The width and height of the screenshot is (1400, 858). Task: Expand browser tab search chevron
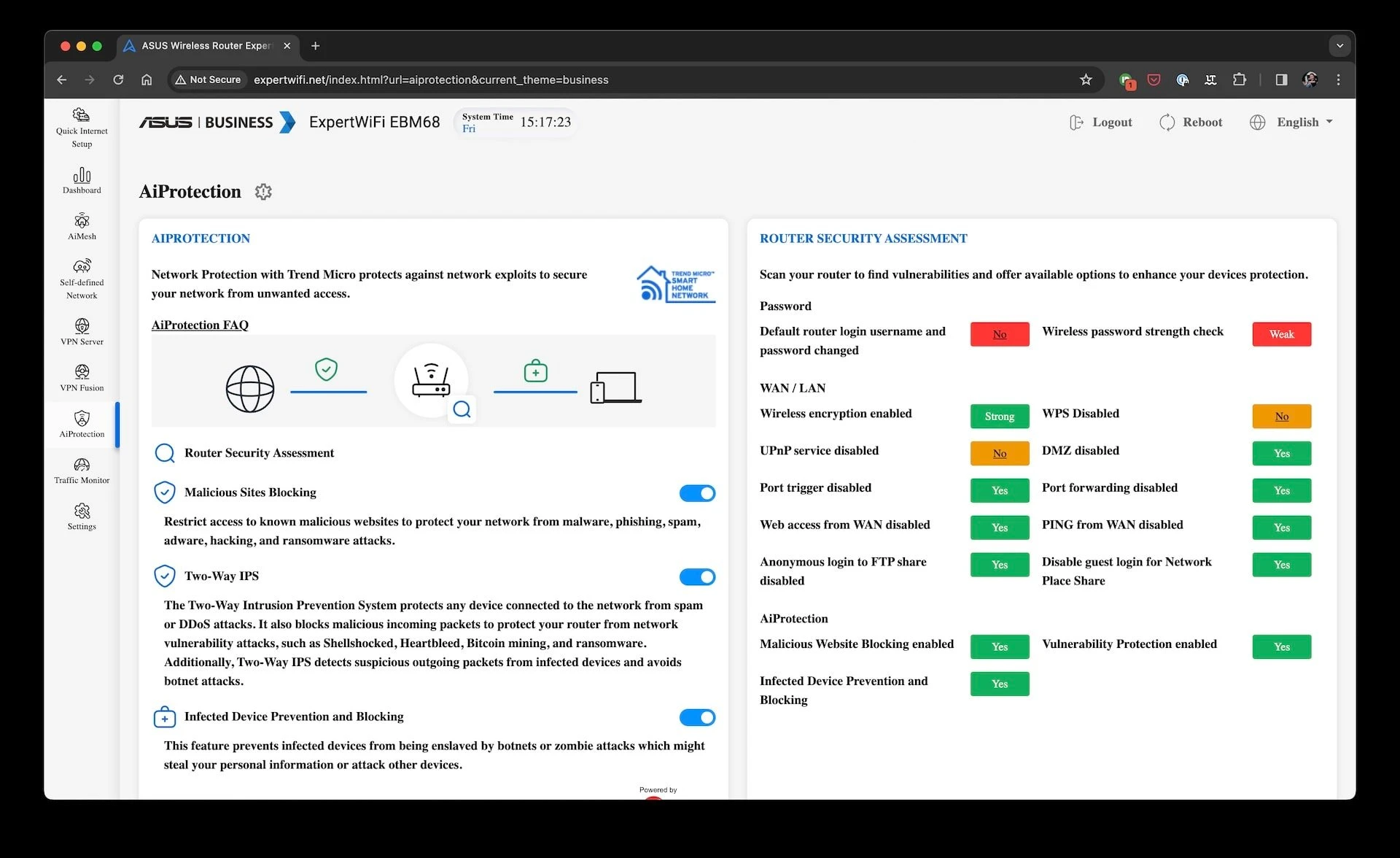point(1339,45)
